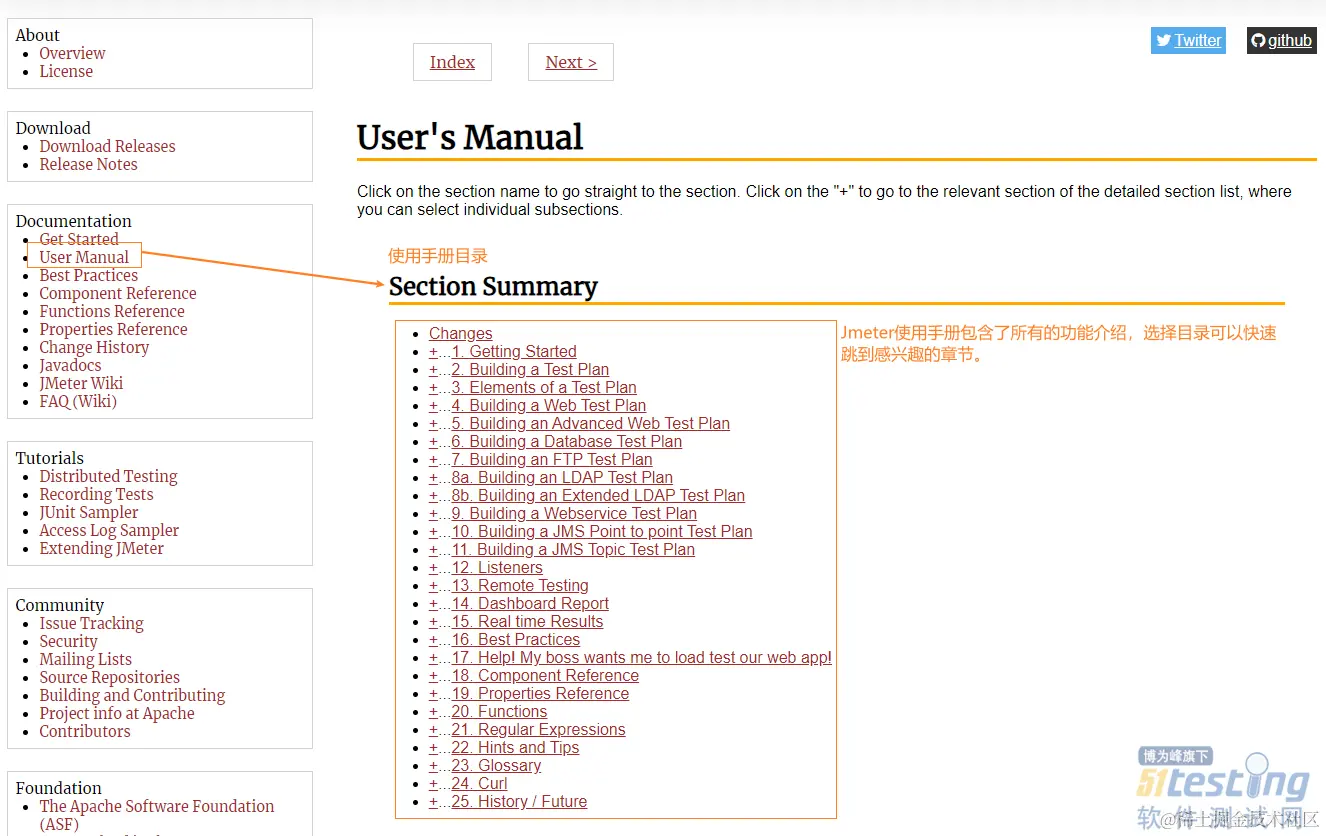This screenshot has height=836, width=1326.
Task: Open Project info at Apache link
Action: click(x=117, y=714)
